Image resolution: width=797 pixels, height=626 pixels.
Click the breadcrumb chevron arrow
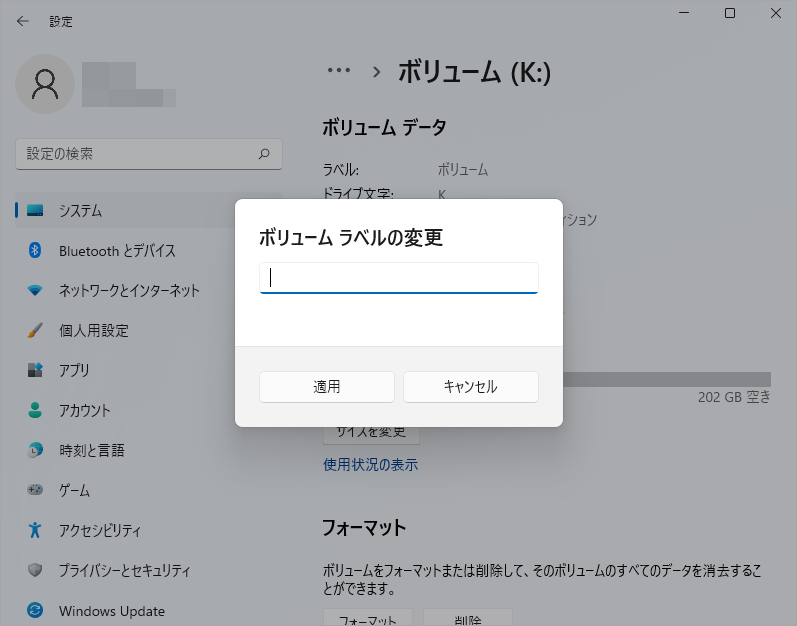pyautogui.click(x=376, y=72)
